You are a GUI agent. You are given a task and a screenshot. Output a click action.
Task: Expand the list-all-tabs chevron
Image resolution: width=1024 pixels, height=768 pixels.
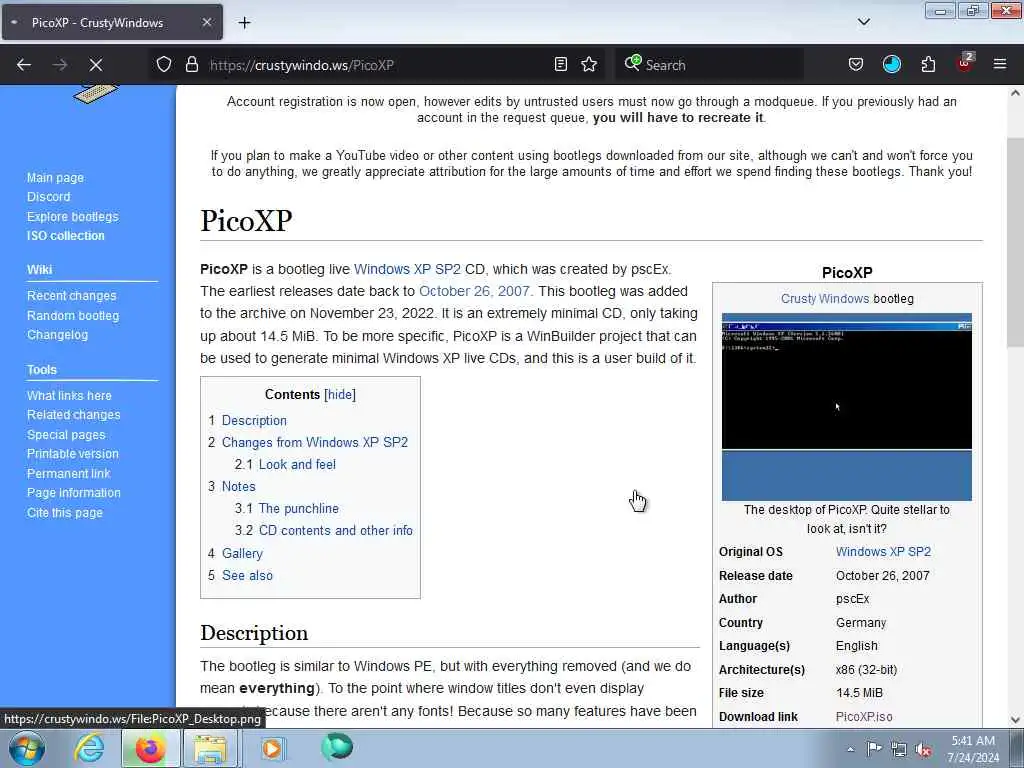[x=863, y=22]
